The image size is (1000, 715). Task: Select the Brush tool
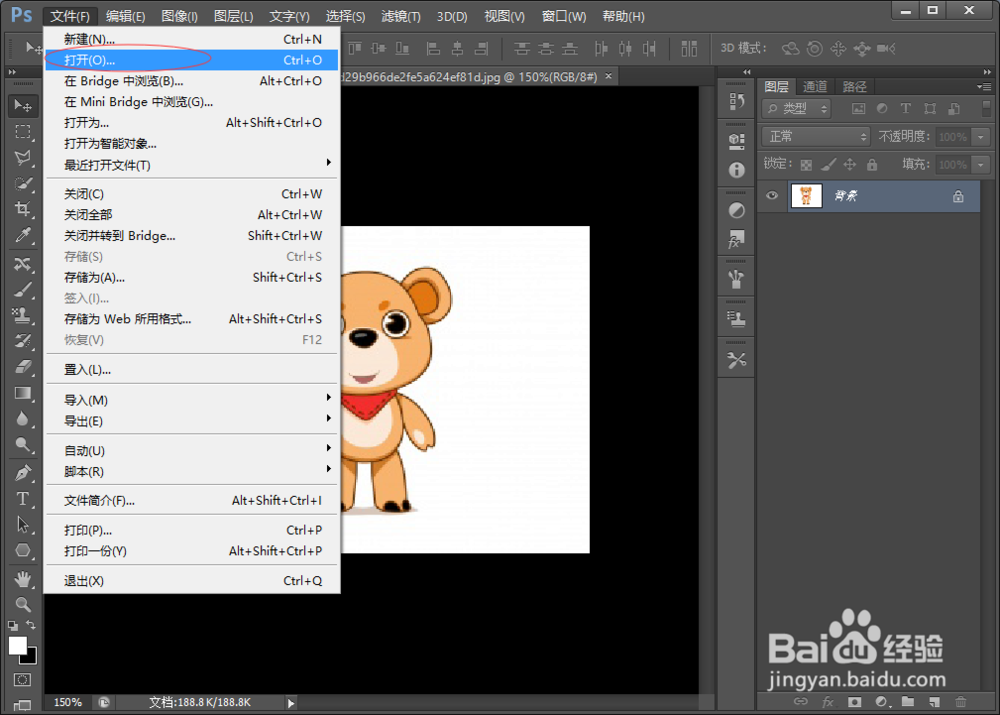coord(23,290)
